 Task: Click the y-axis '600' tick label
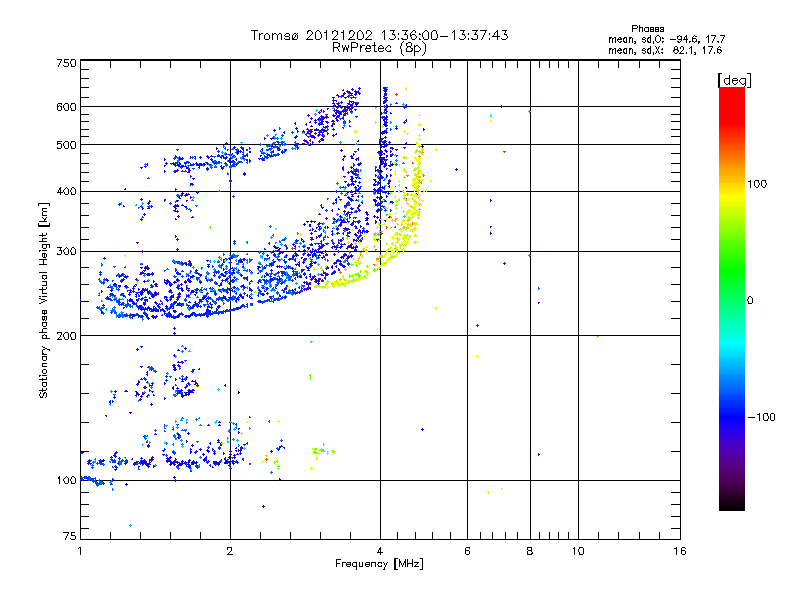pos(66,107)
